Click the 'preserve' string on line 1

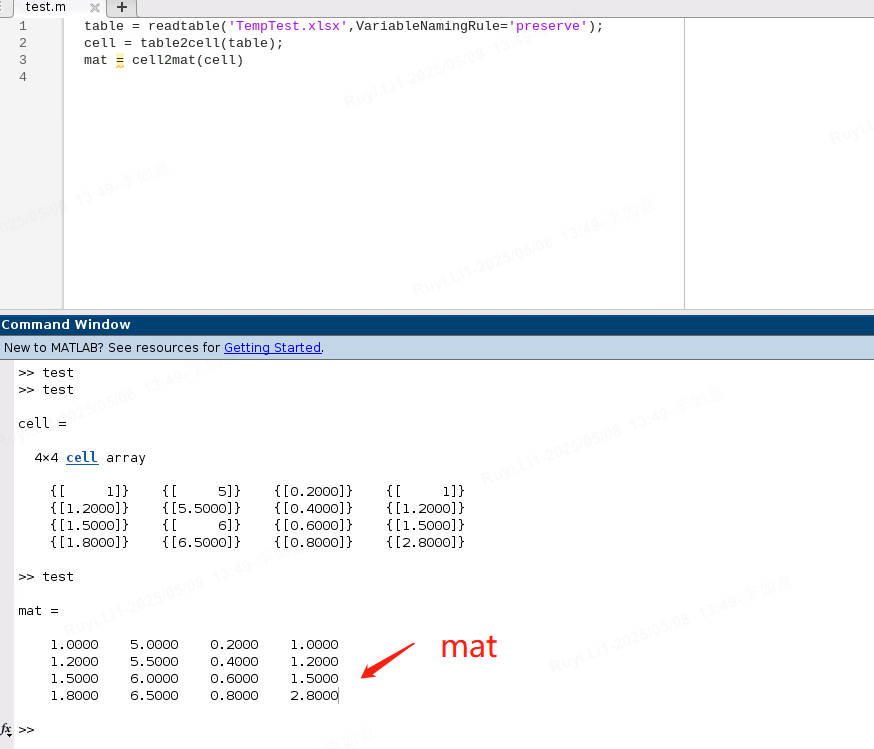(546, 25)
